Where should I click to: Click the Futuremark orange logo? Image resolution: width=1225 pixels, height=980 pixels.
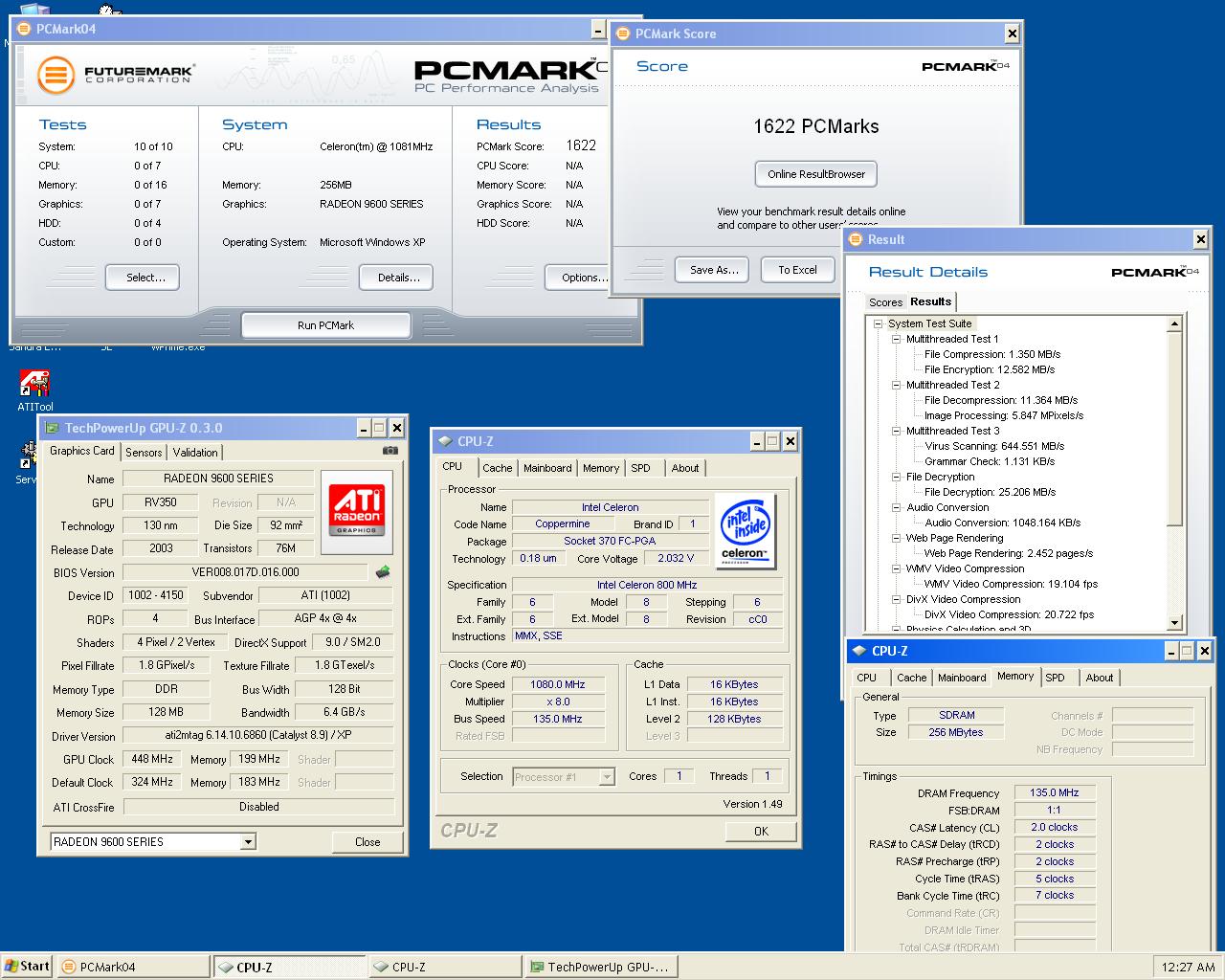coord(56,75)
